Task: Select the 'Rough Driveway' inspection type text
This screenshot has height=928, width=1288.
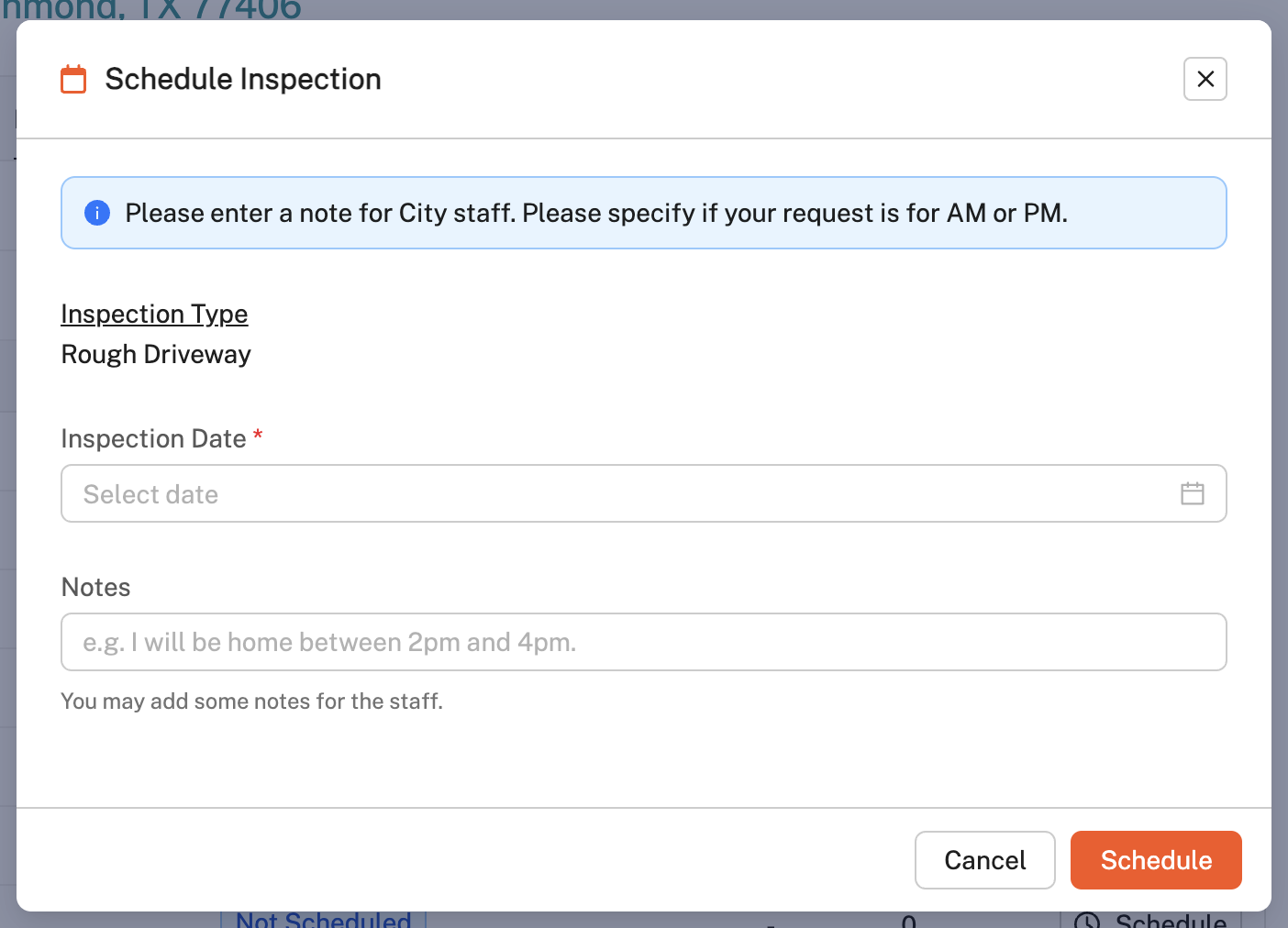Action: 156,354
